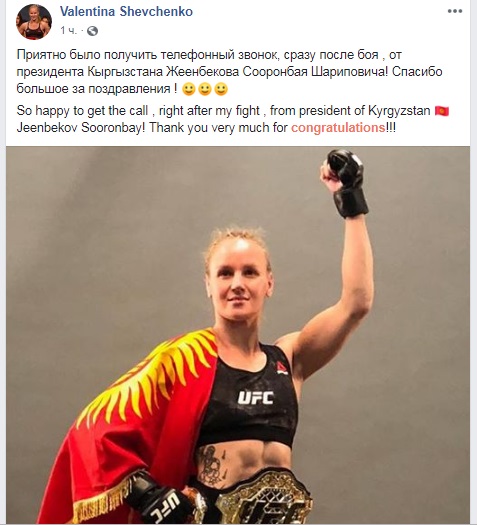
Task: Click the "1 ч." post timestamp
Action: click(x=69, y=31)
